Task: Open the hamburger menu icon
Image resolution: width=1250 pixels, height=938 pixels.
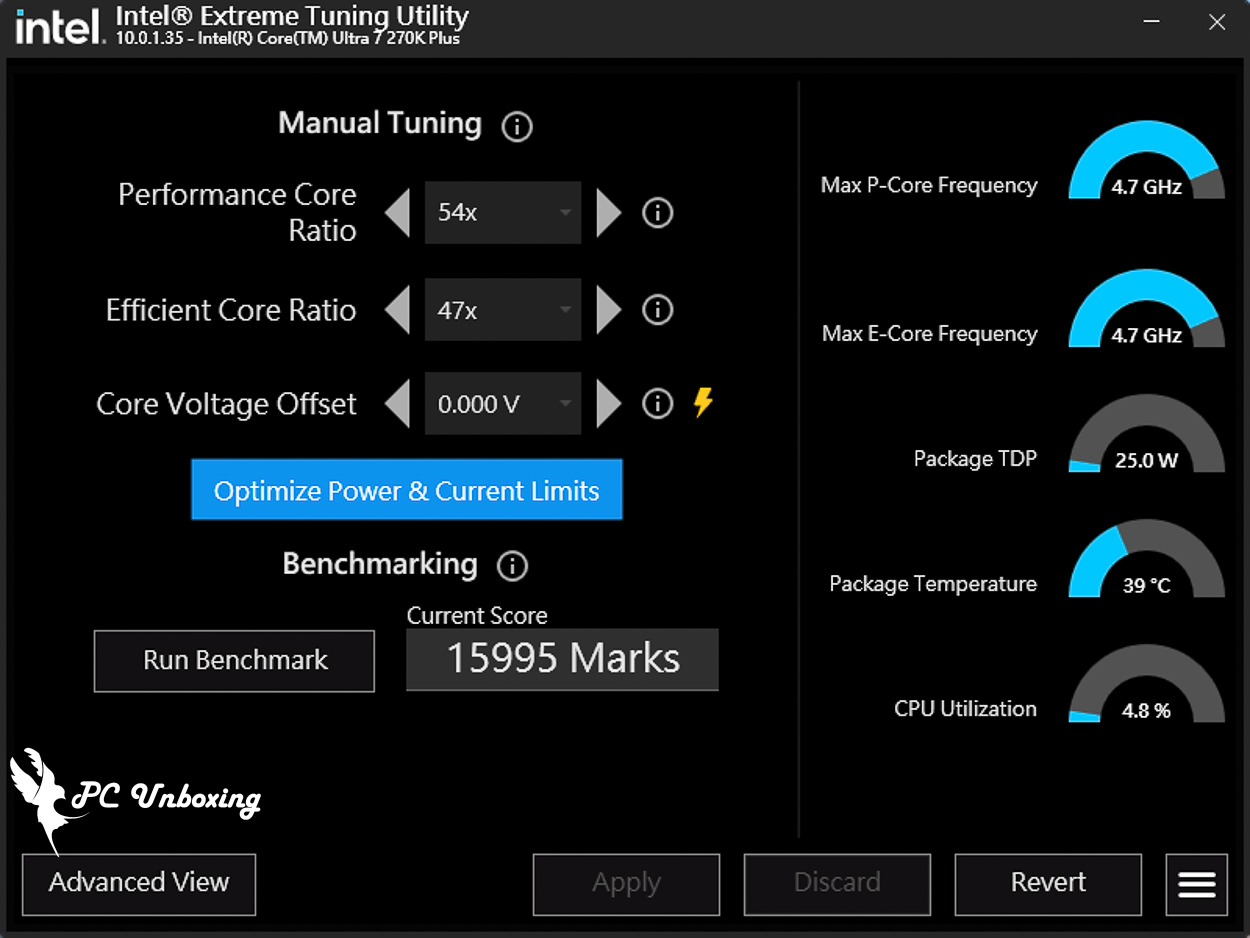Action: coord(1196,884)
